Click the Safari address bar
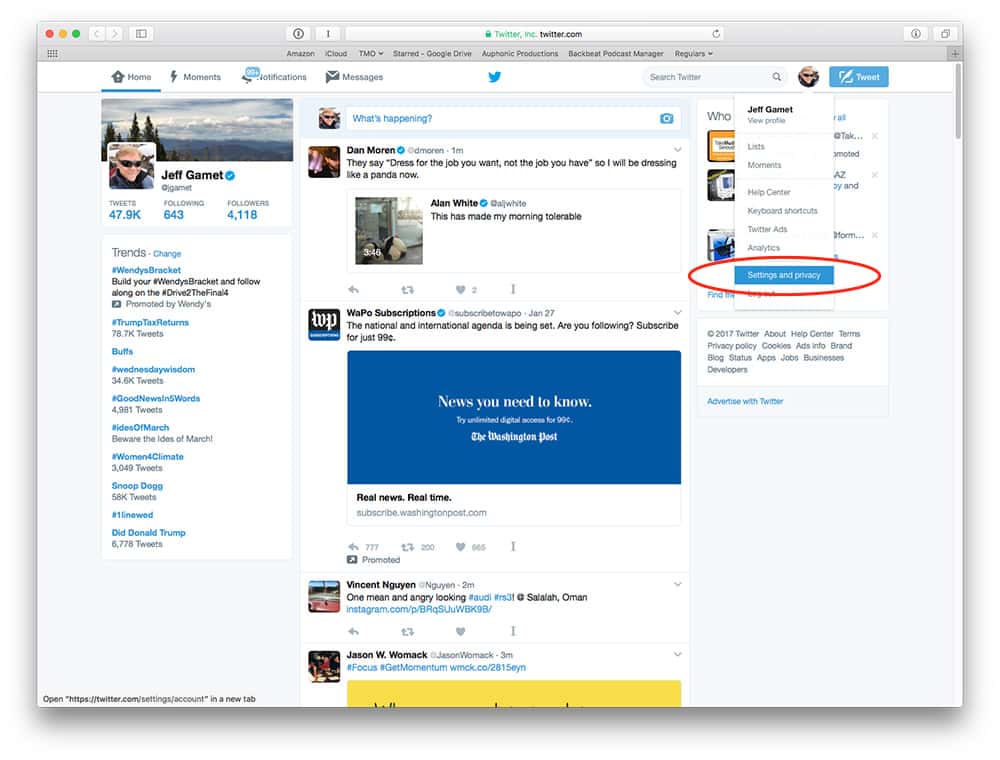 click(x=535, y=34)
